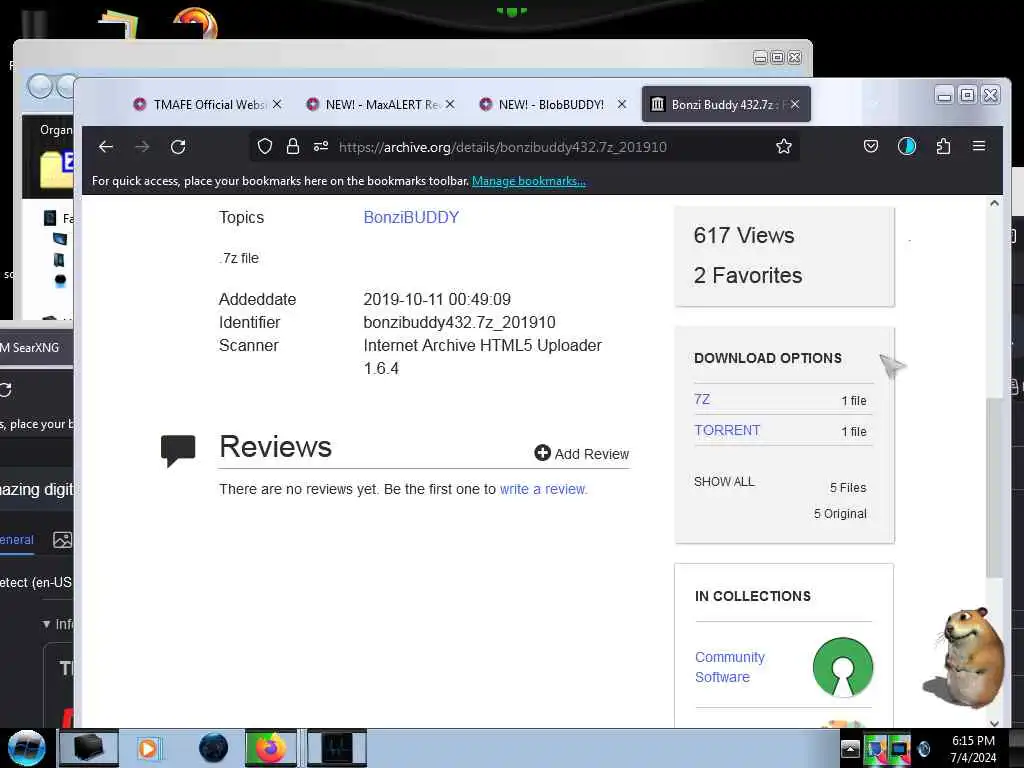The image size is (1024, 768).
Task: Click the Community Software green logo
Action: coord(842,667)
